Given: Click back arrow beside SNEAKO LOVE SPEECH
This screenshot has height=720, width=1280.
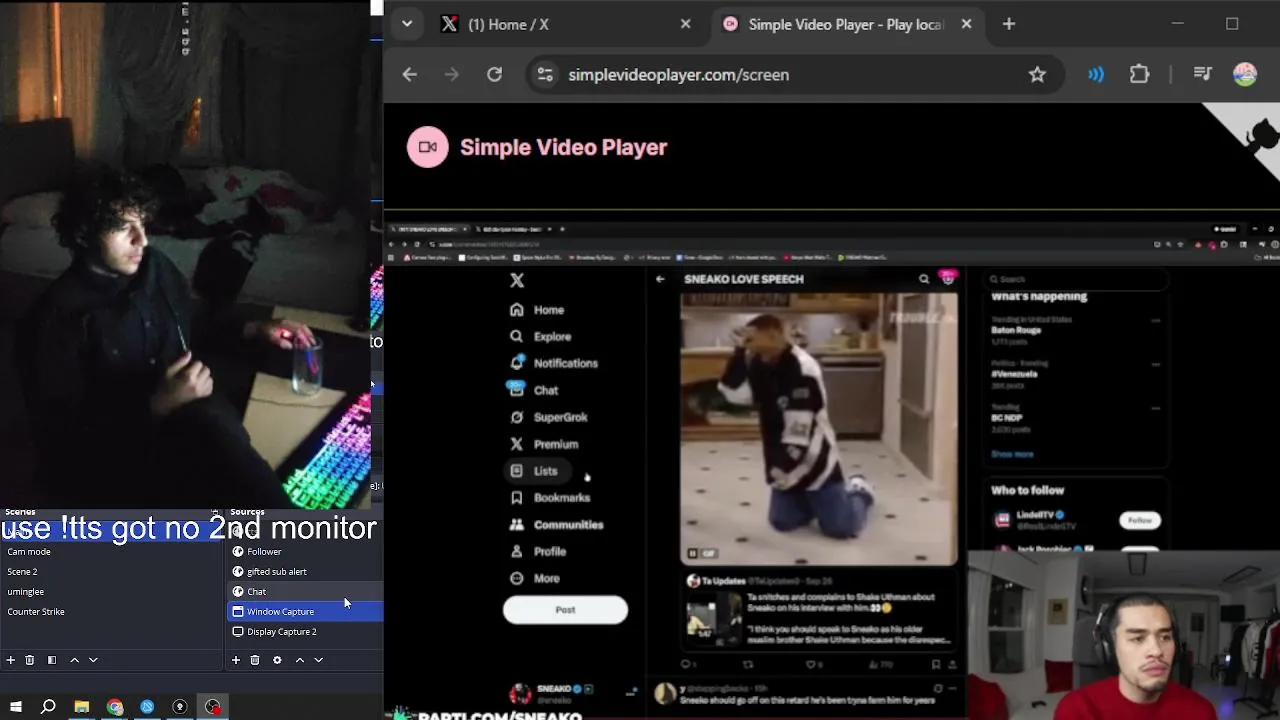Looking at the screenshot, I should tap(660, 279).
